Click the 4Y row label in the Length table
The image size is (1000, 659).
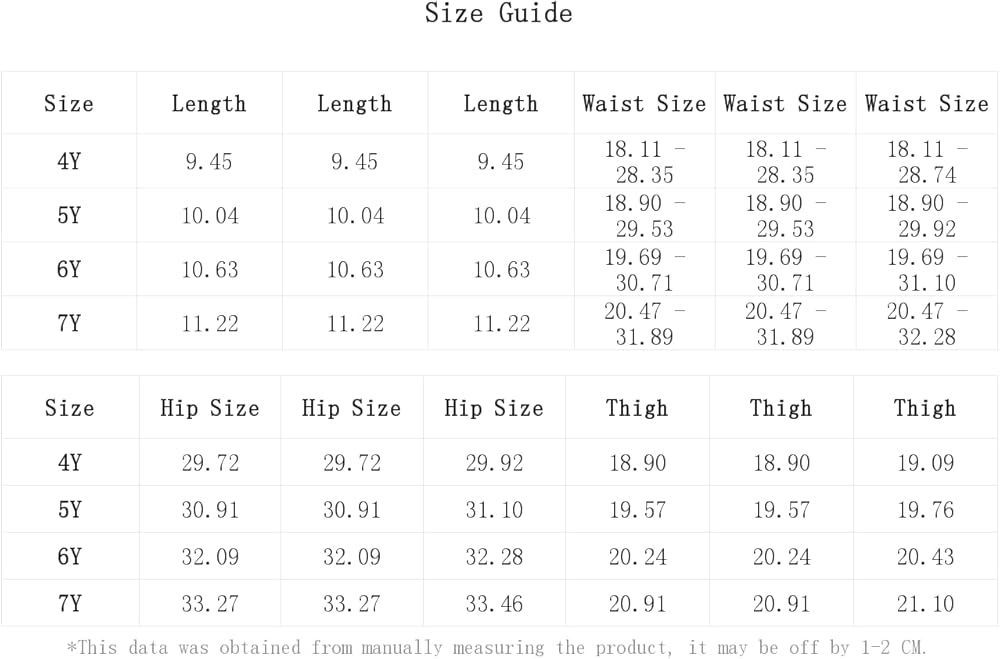pyautogui.click(x=69, y=162)
